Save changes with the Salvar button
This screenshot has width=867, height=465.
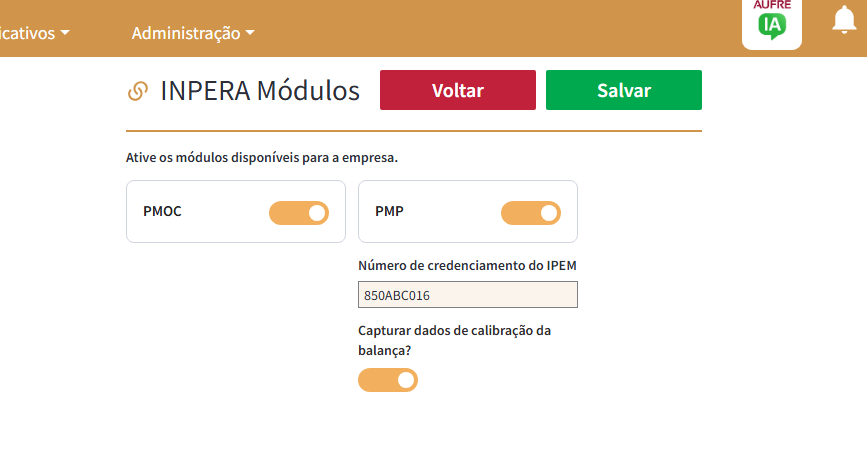tap(624, 90)
